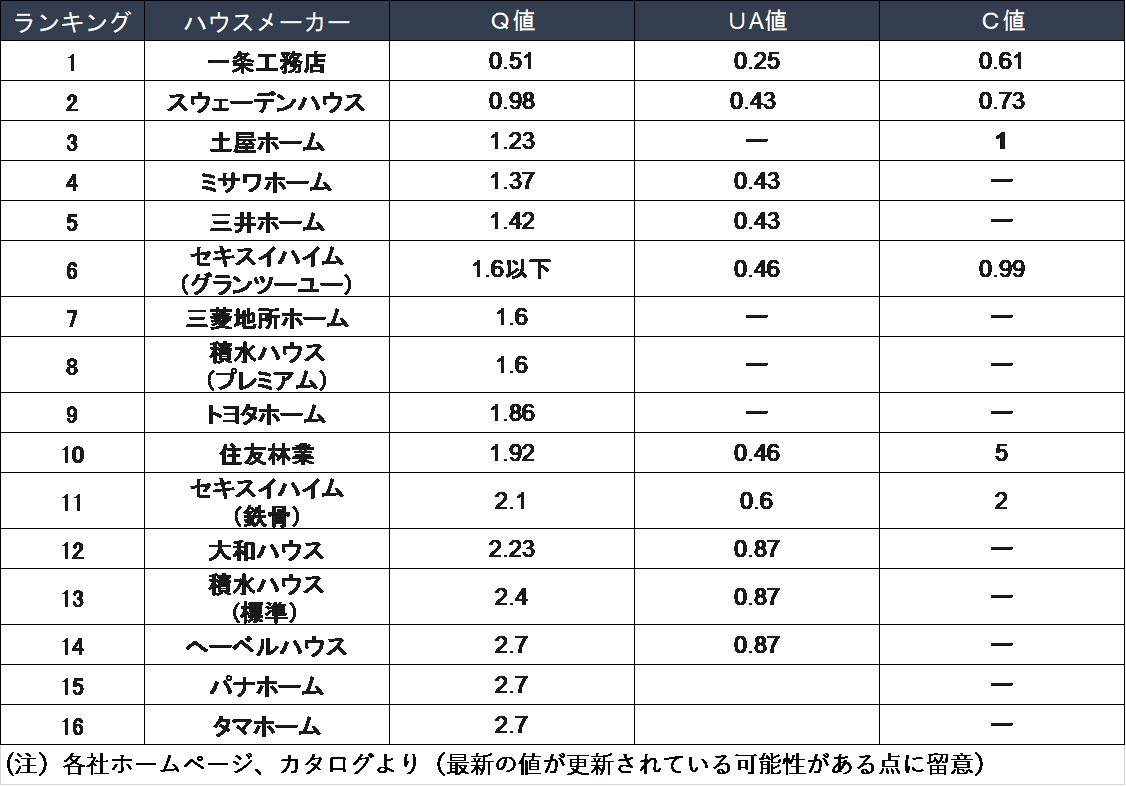
Task: Click C値 0.61 for 一条工務店
Action: point(1000,61)
